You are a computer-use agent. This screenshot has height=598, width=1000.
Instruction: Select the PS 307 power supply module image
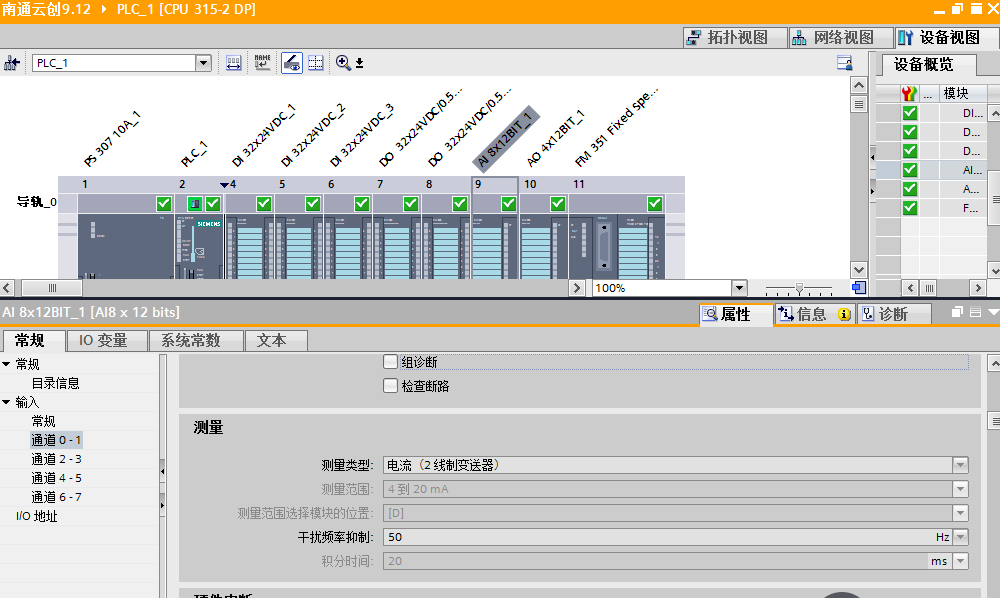point(126,247)
